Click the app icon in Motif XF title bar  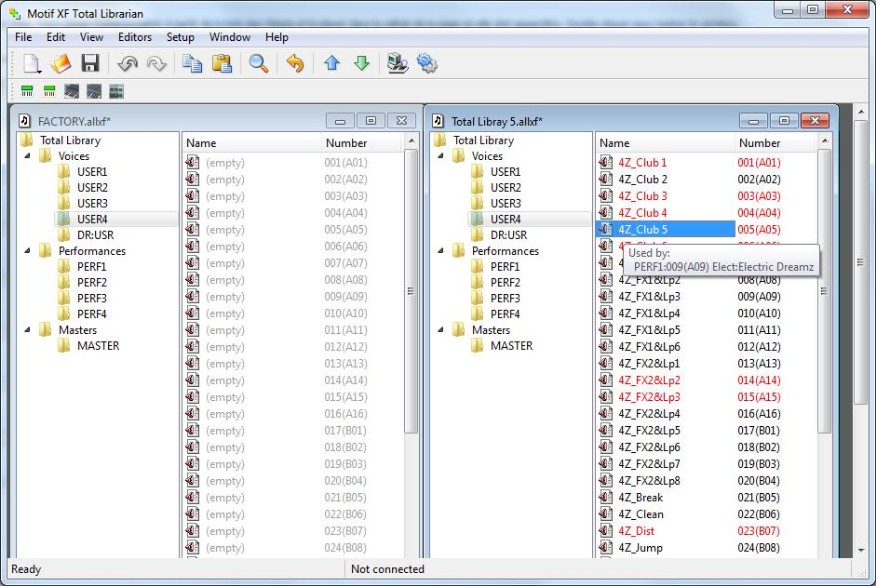coord(15,13)
